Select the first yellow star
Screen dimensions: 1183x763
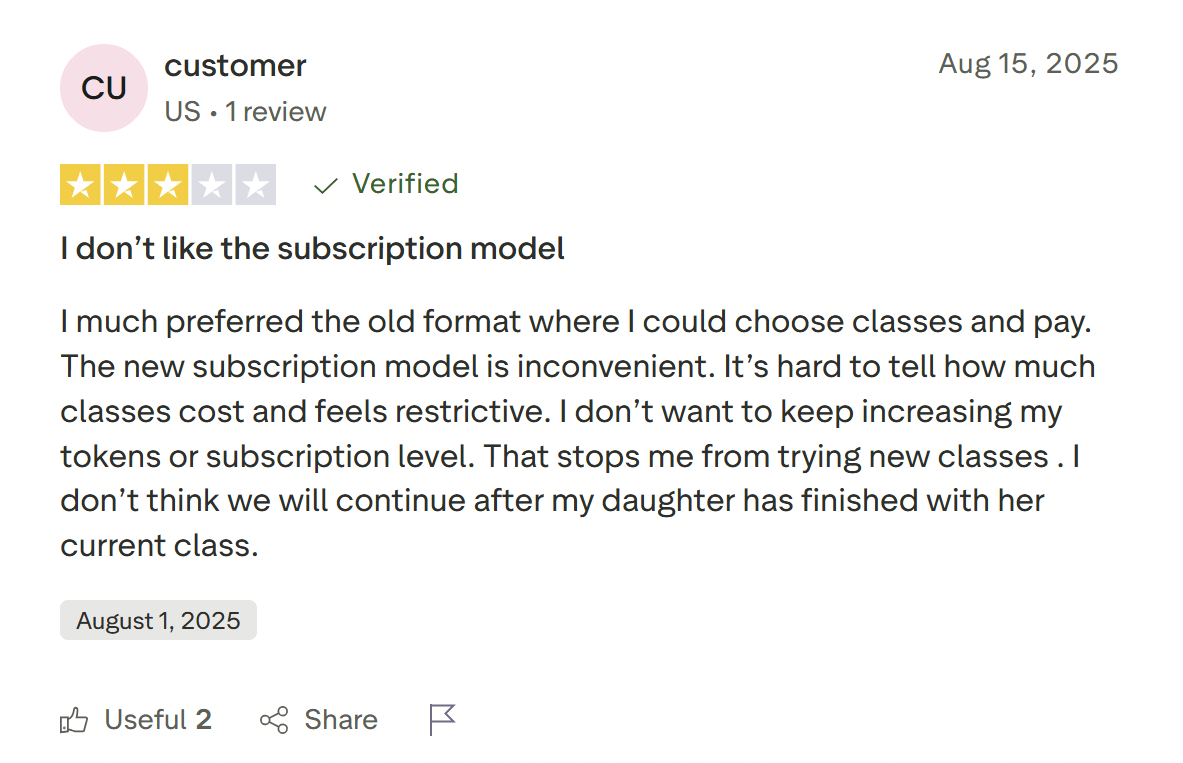(x=79, y=184)
